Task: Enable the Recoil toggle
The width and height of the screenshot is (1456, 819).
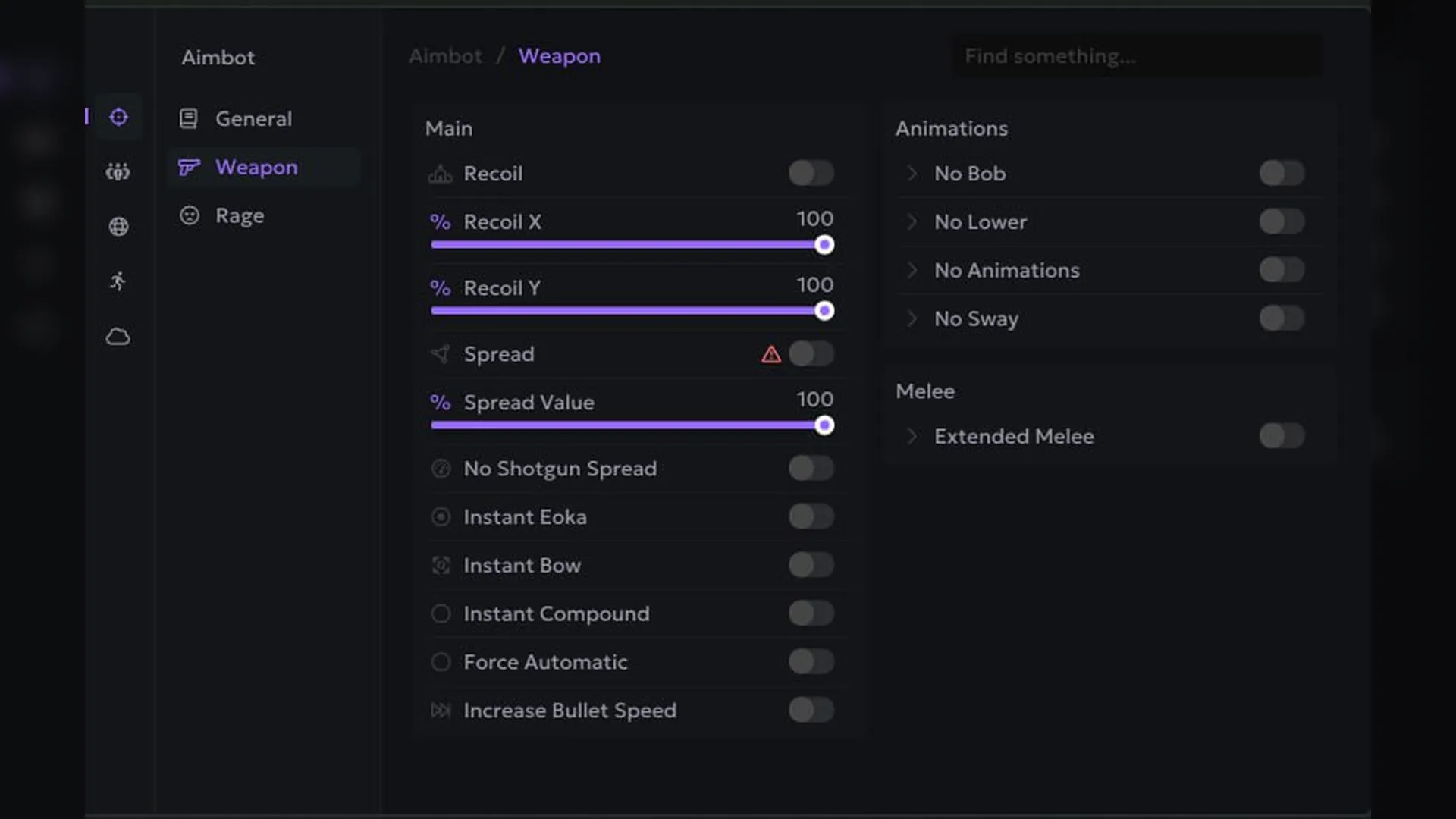Action: click(811, 173)
